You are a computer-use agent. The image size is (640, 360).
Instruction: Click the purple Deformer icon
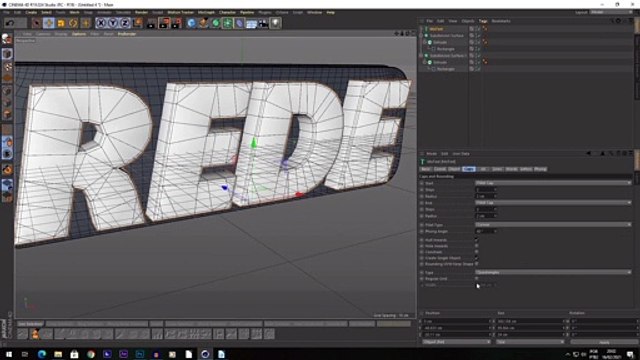pos(239,23)
